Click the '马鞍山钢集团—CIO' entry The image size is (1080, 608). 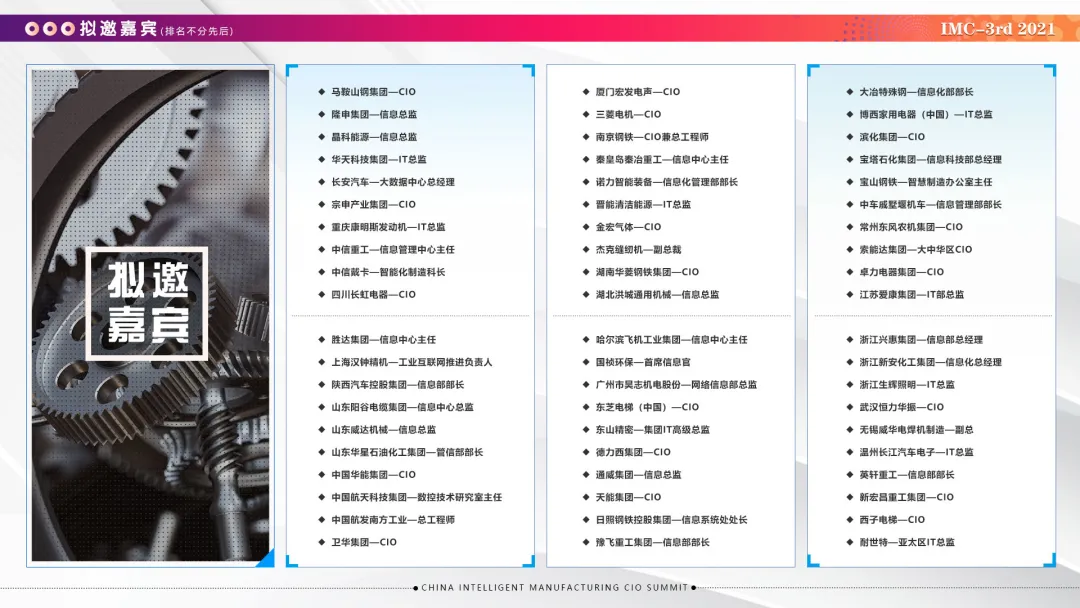point(373,92)
